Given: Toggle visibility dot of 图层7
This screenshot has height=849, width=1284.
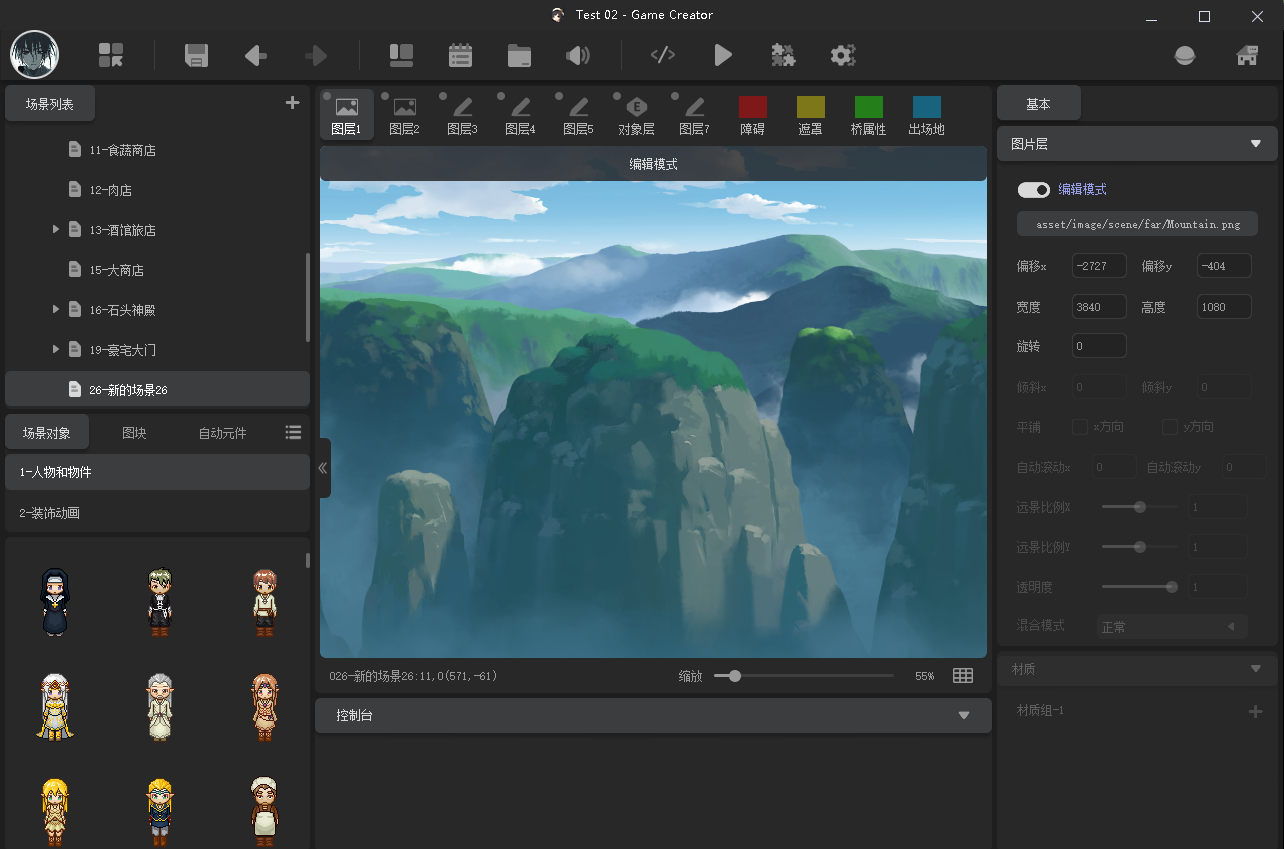Looking at the screenshot, I should pos(675,96).
